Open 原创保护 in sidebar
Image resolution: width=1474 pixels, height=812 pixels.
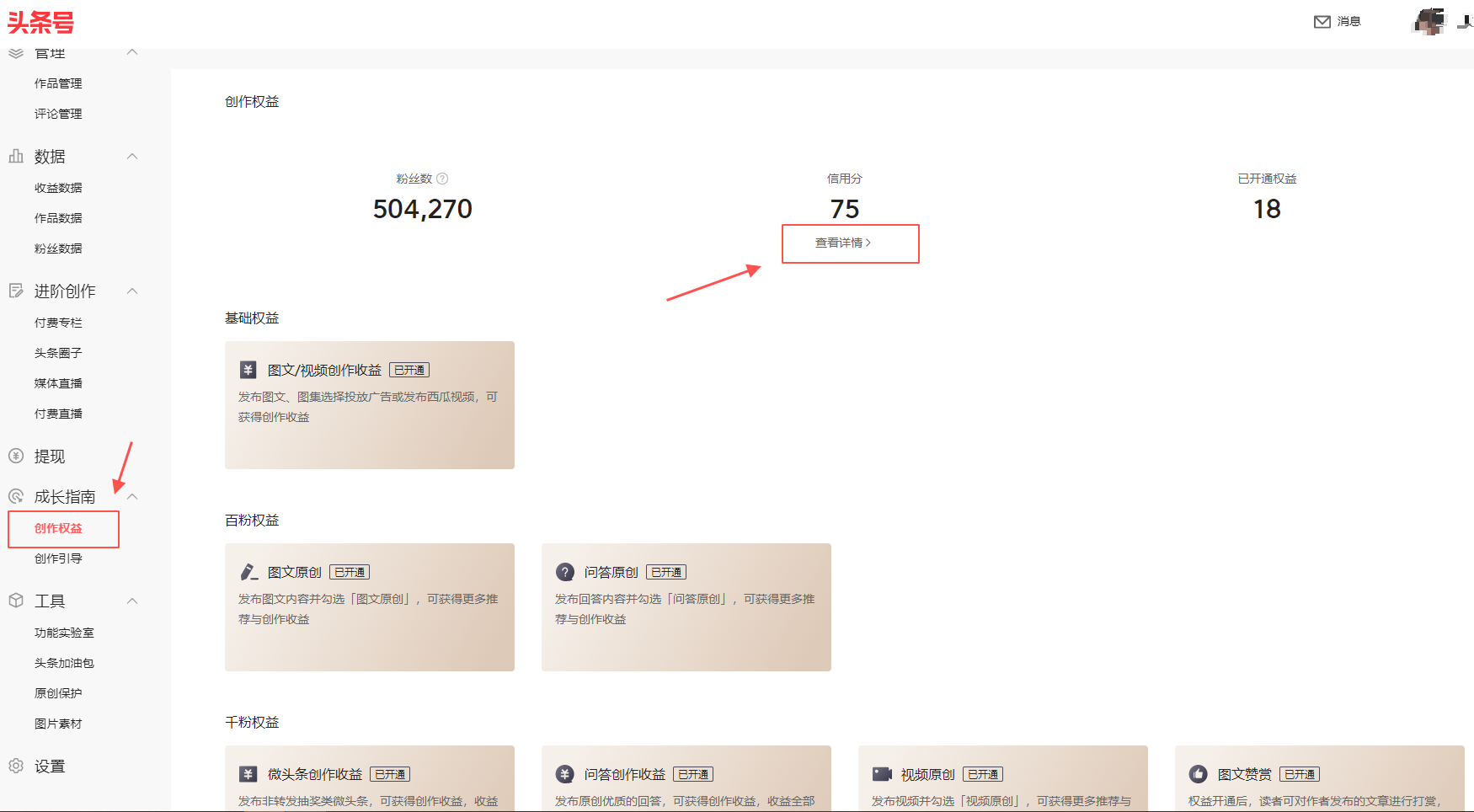coord(58,693)
